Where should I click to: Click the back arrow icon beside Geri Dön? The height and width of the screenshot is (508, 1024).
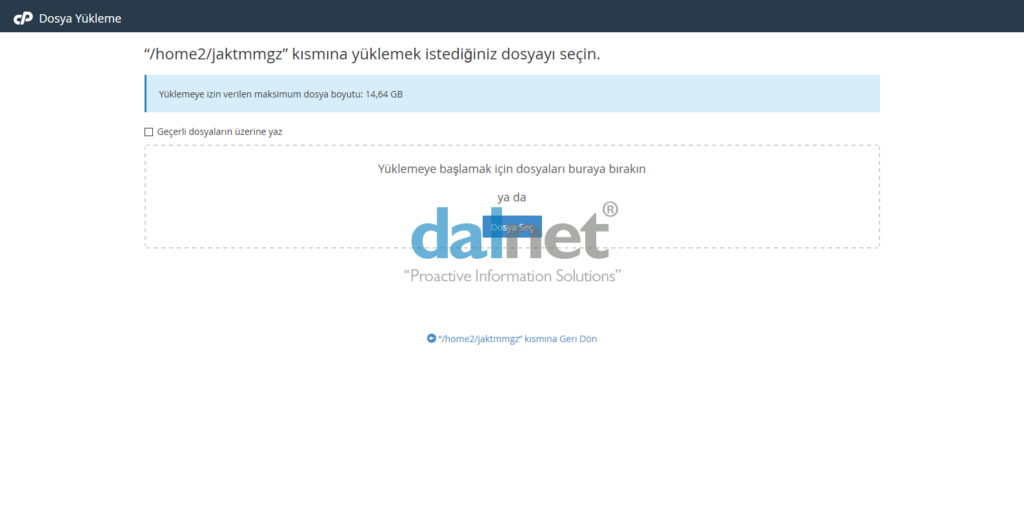pos(431,338)
